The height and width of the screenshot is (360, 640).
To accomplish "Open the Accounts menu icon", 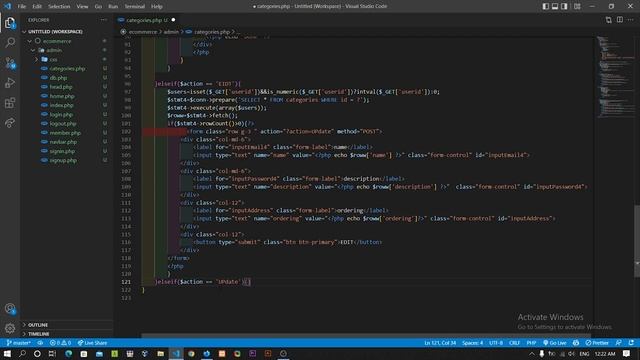I will [x=10, y=309].
